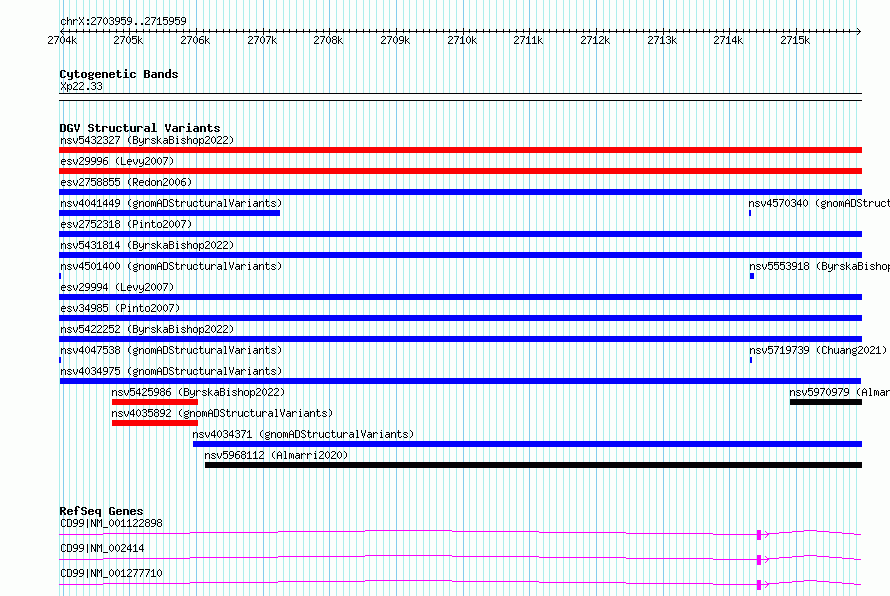Image resolution: width=890 pixels, height=596 pixels.
Task: Click the blue bar under nsv4034371
Action: click(527, 444)
